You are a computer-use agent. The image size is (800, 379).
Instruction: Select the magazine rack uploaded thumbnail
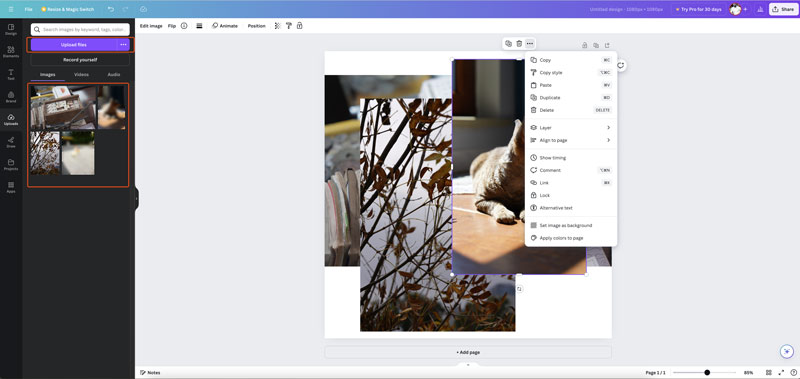63,107
